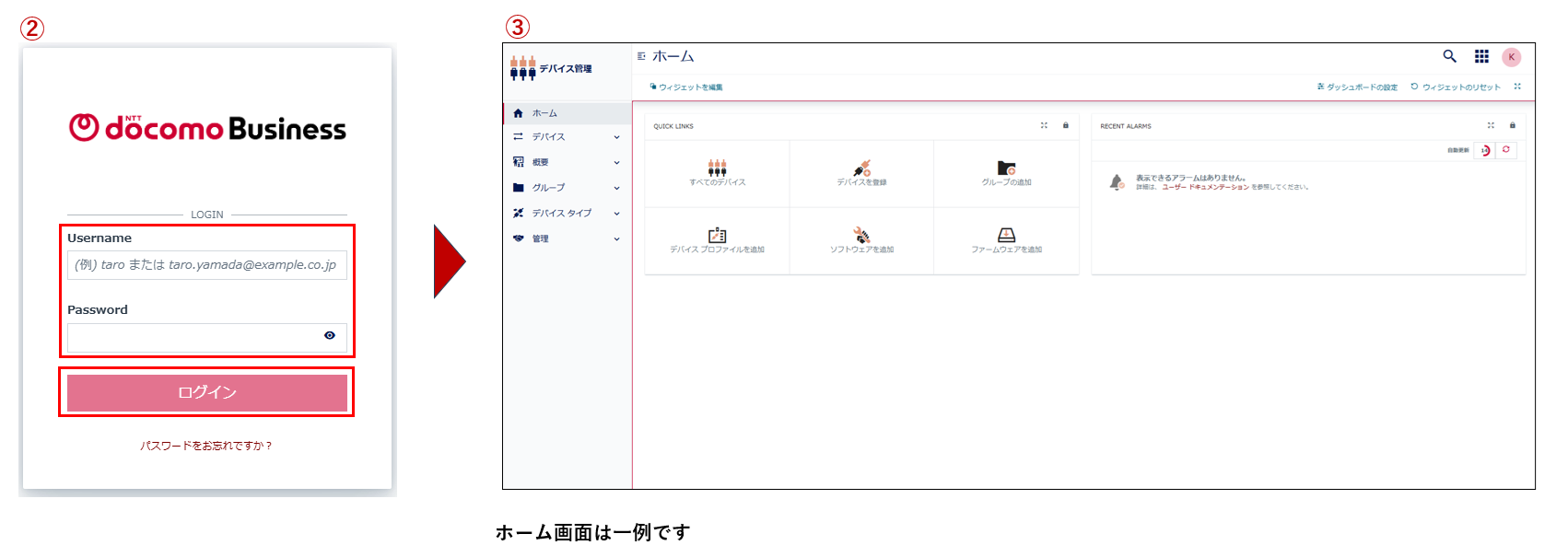
Task: Click ファームウェアを追加 quick link icon
Action: (1006, 235)
